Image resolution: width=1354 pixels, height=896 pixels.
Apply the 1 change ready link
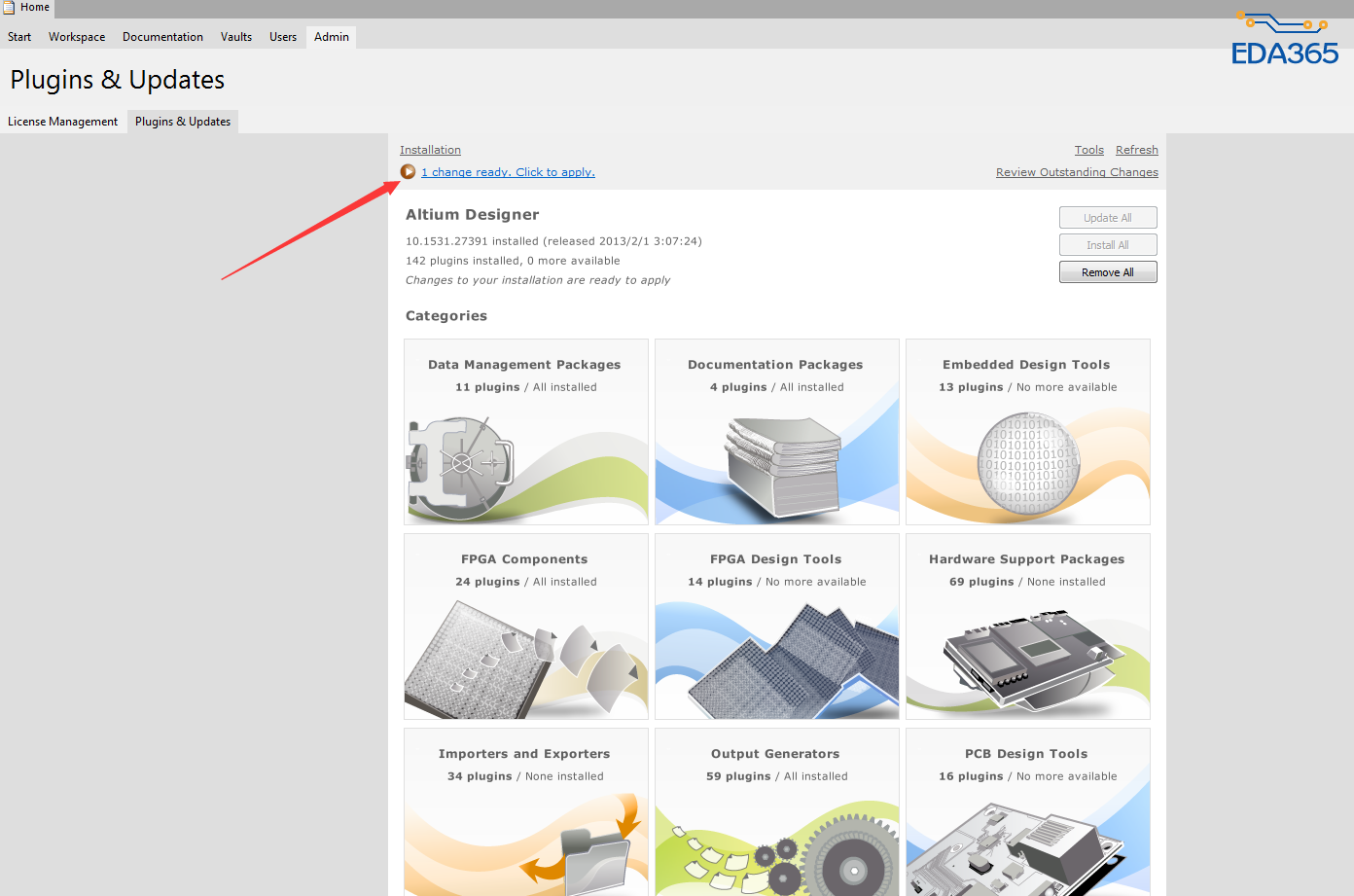point(508,172)
